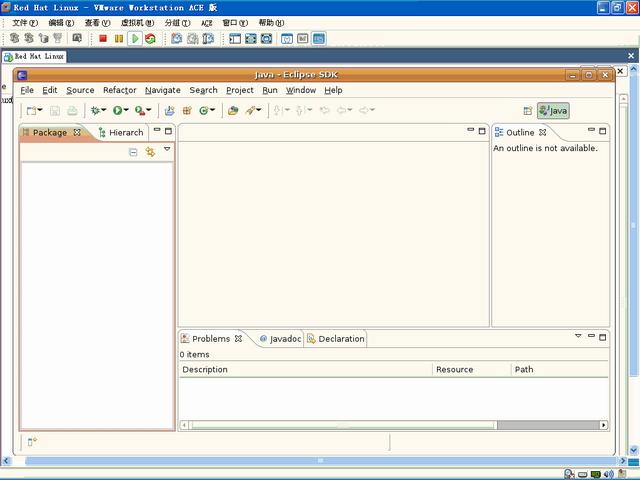Click the Problems view horizontal scrollbar

pos(393,425)
